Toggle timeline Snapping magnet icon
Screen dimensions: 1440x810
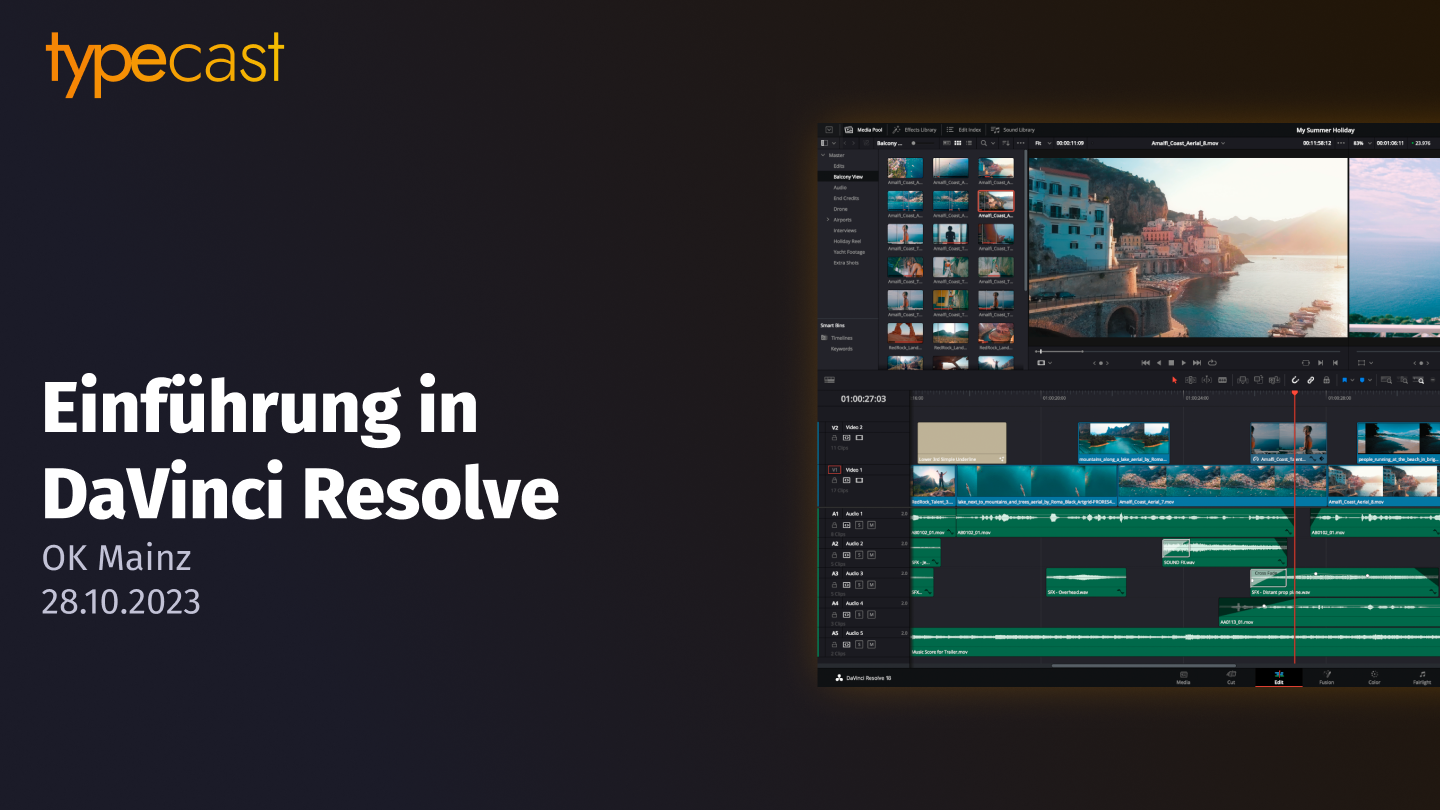[1294, 380]
